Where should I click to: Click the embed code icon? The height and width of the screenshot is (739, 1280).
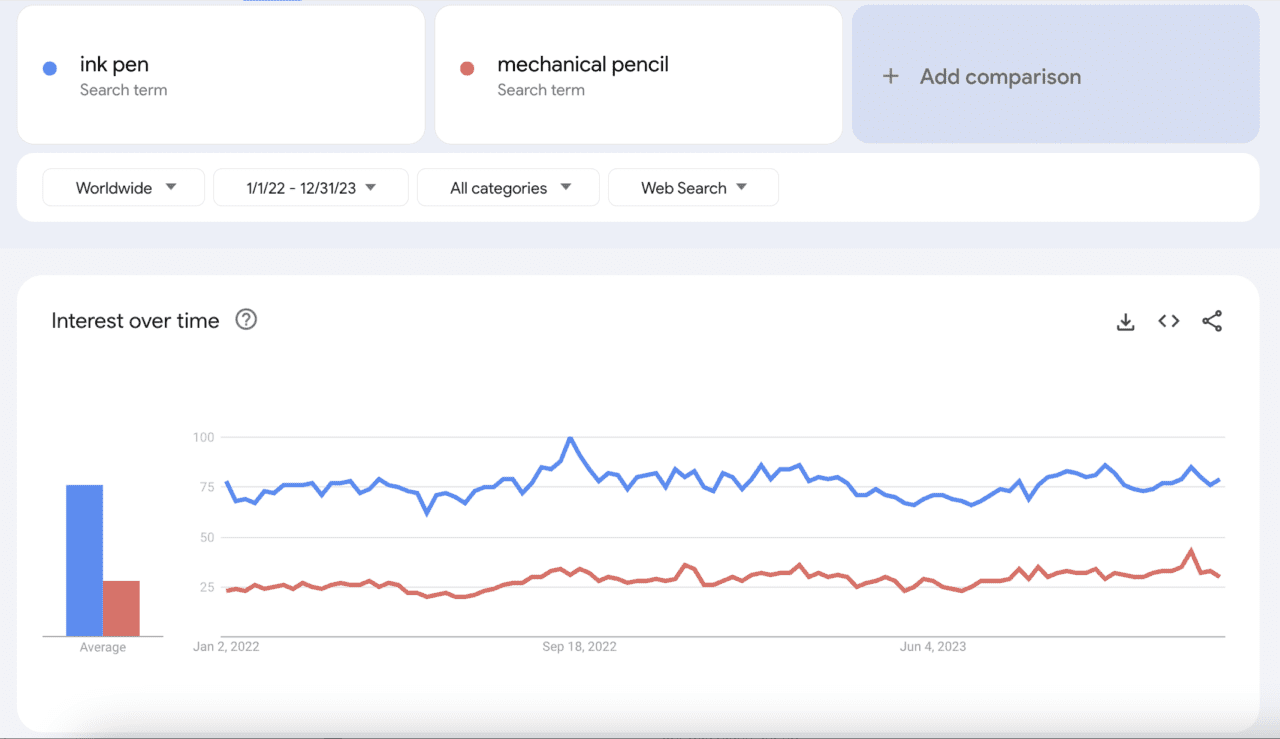tap(1169, 321)
